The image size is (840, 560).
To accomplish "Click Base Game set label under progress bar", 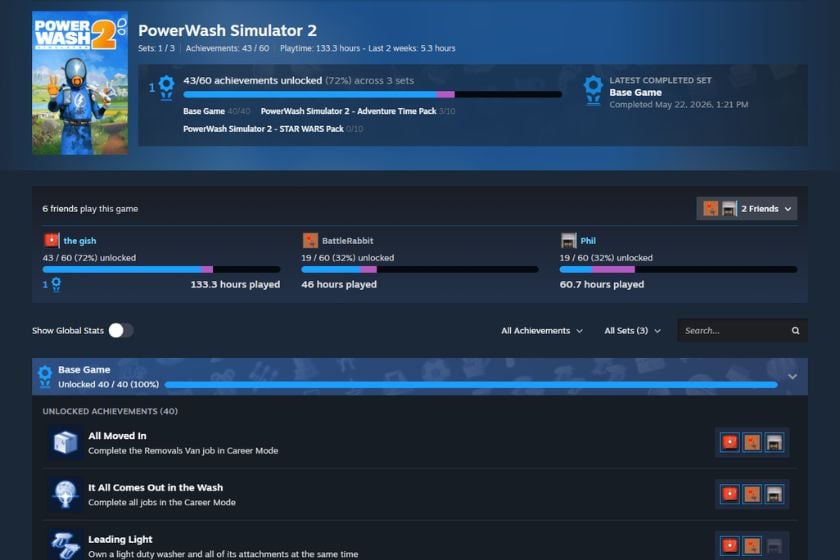I will point(204,111).
